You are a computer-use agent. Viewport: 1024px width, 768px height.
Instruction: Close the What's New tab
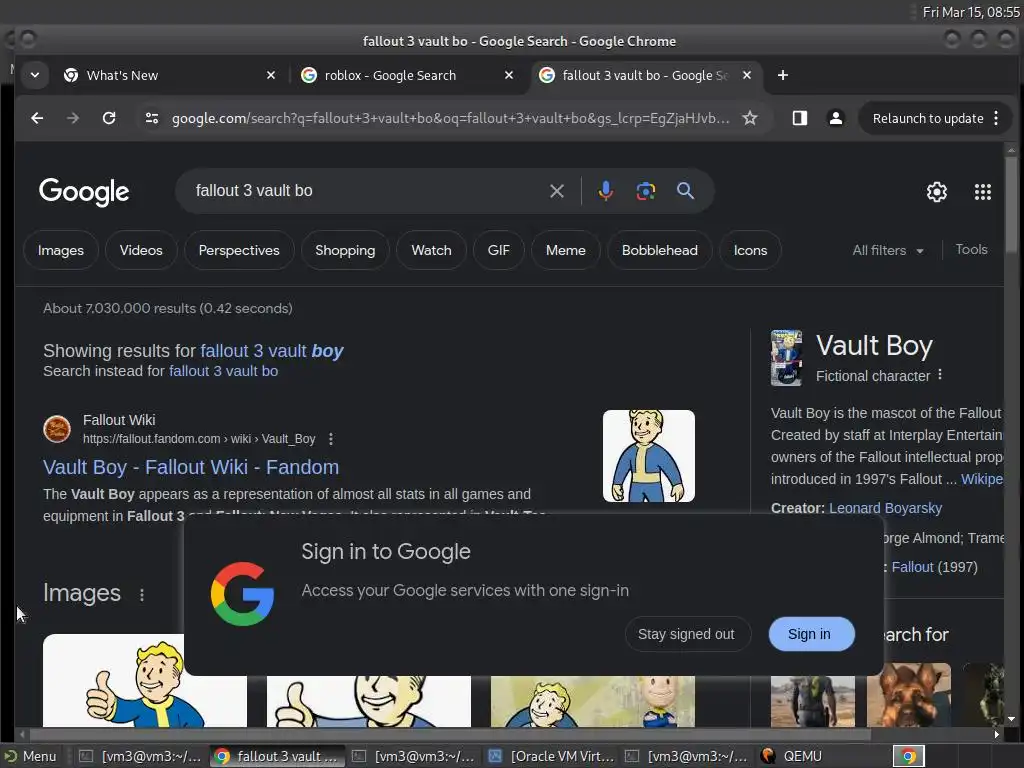(x=271, y=75)
